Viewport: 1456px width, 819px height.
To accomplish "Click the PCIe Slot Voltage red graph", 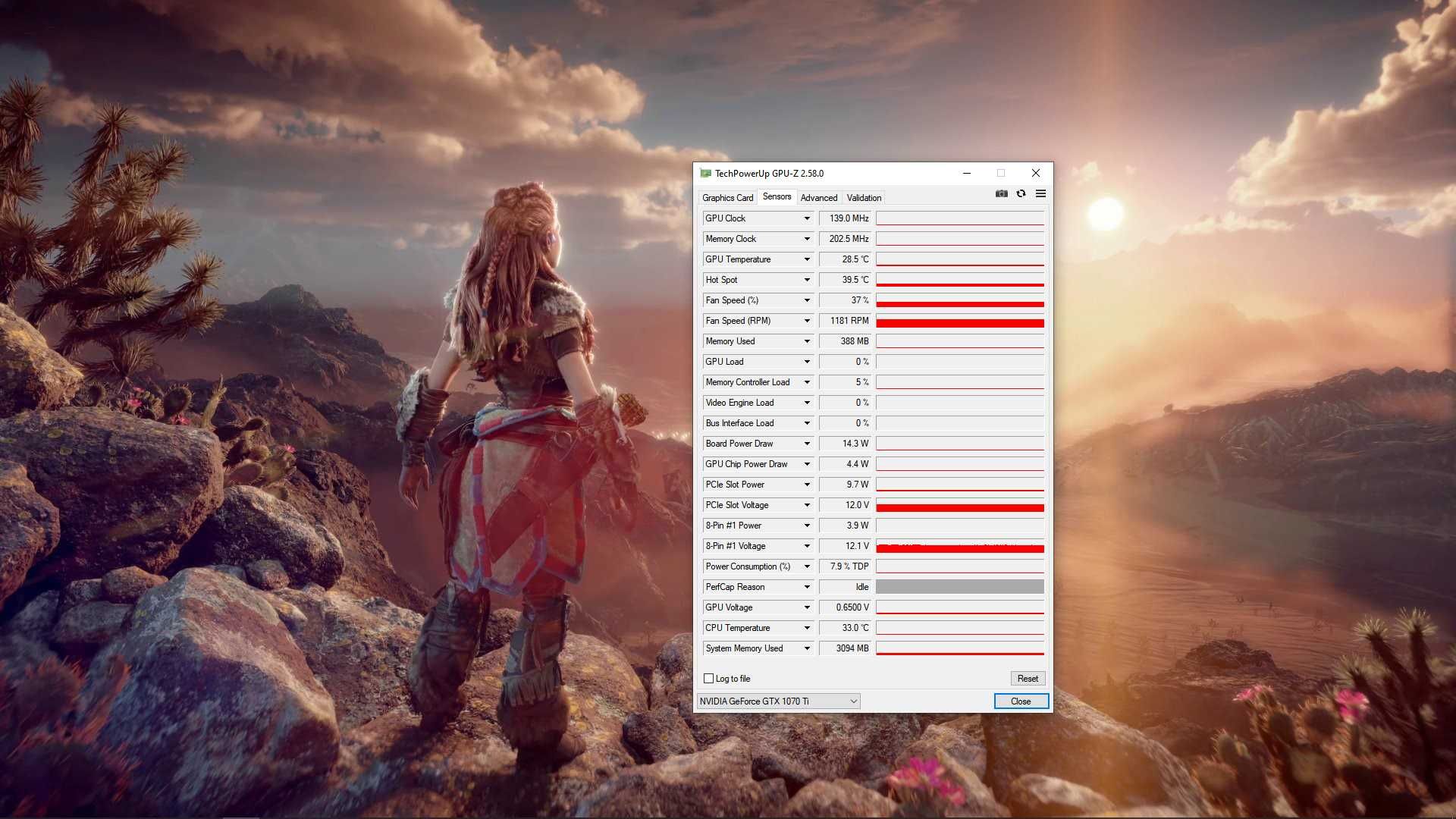I will pyautogui.click(x=960, y=505).
